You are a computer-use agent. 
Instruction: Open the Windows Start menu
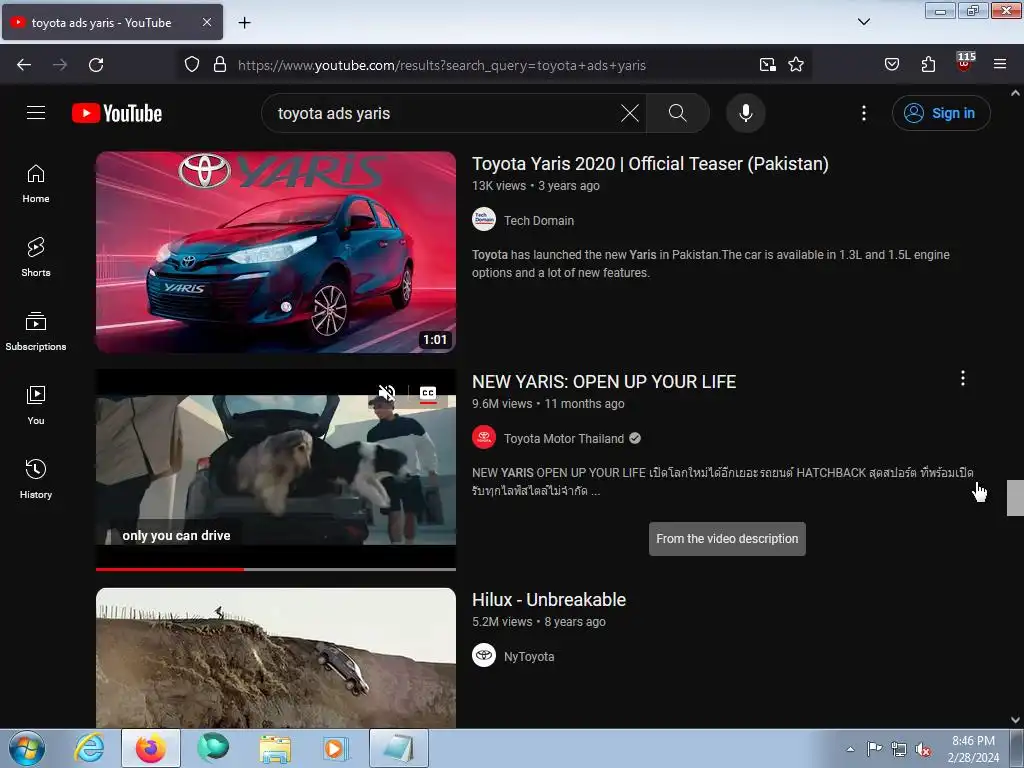click(27, 748)
